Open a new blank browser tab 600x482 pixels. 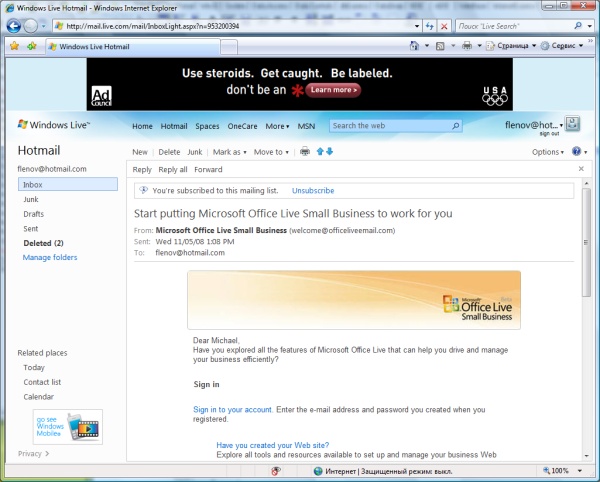pyautogui.click(x=229, y=47)
